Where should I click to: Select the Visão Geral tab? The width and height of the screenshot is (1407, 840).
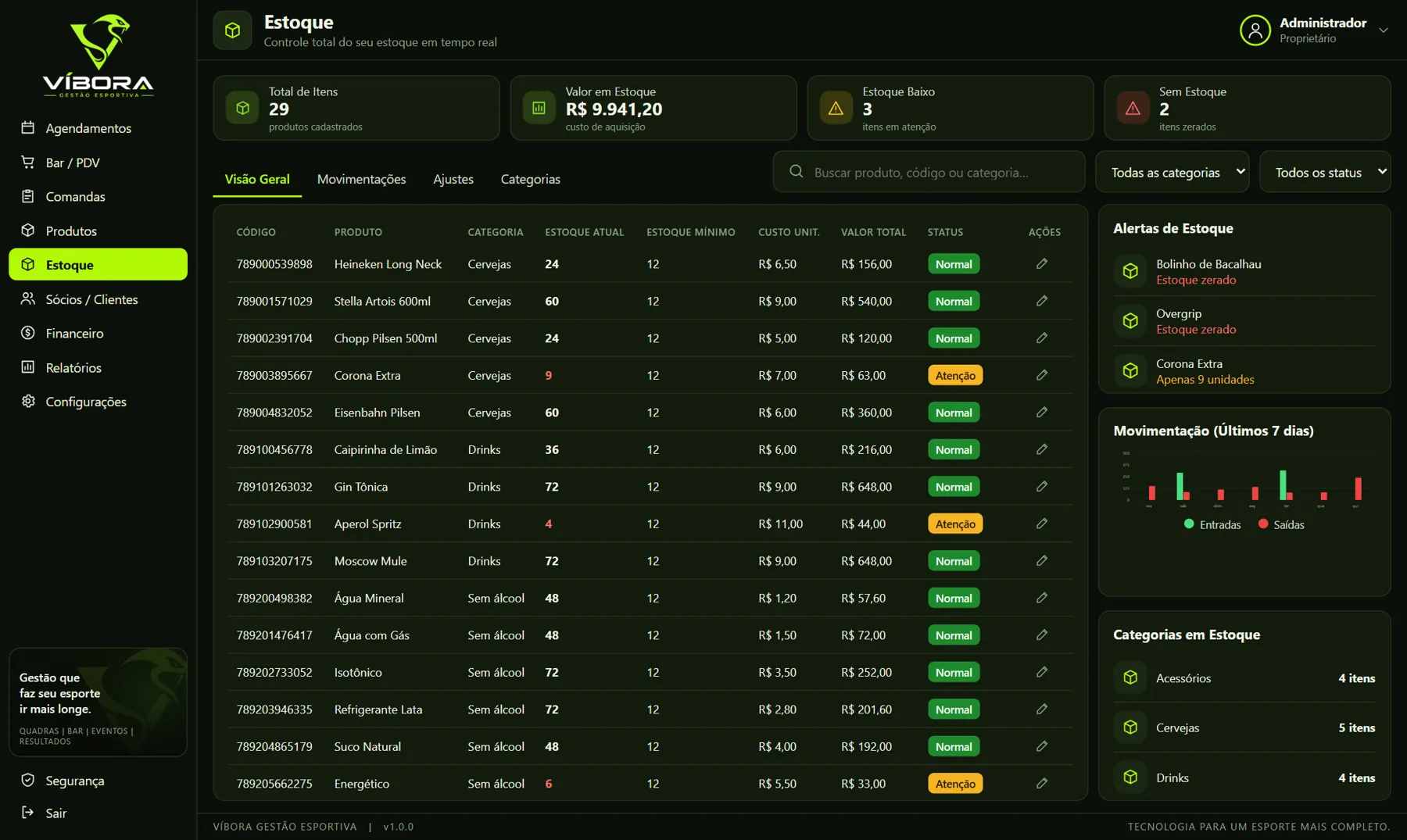257,179
